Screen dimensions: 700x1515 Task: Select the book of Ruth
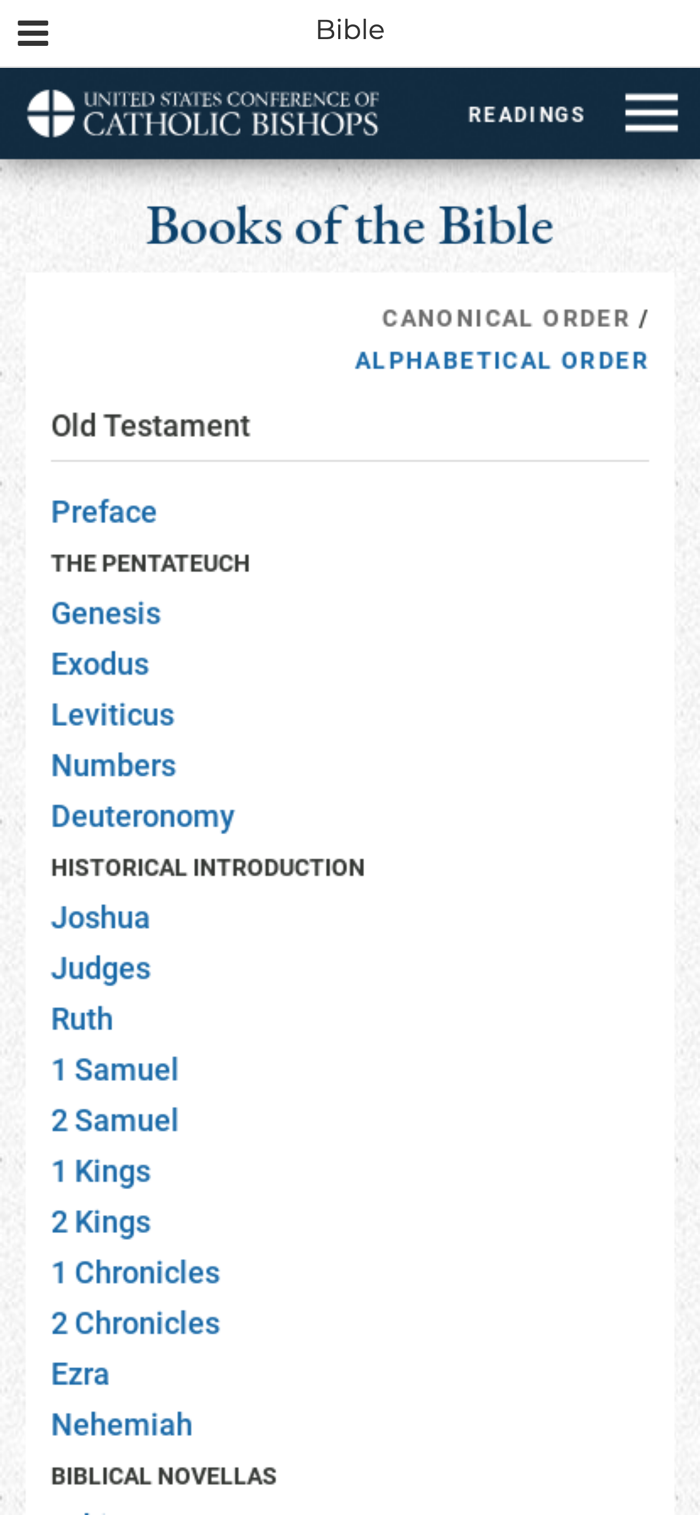click(x=82, y=1020)
